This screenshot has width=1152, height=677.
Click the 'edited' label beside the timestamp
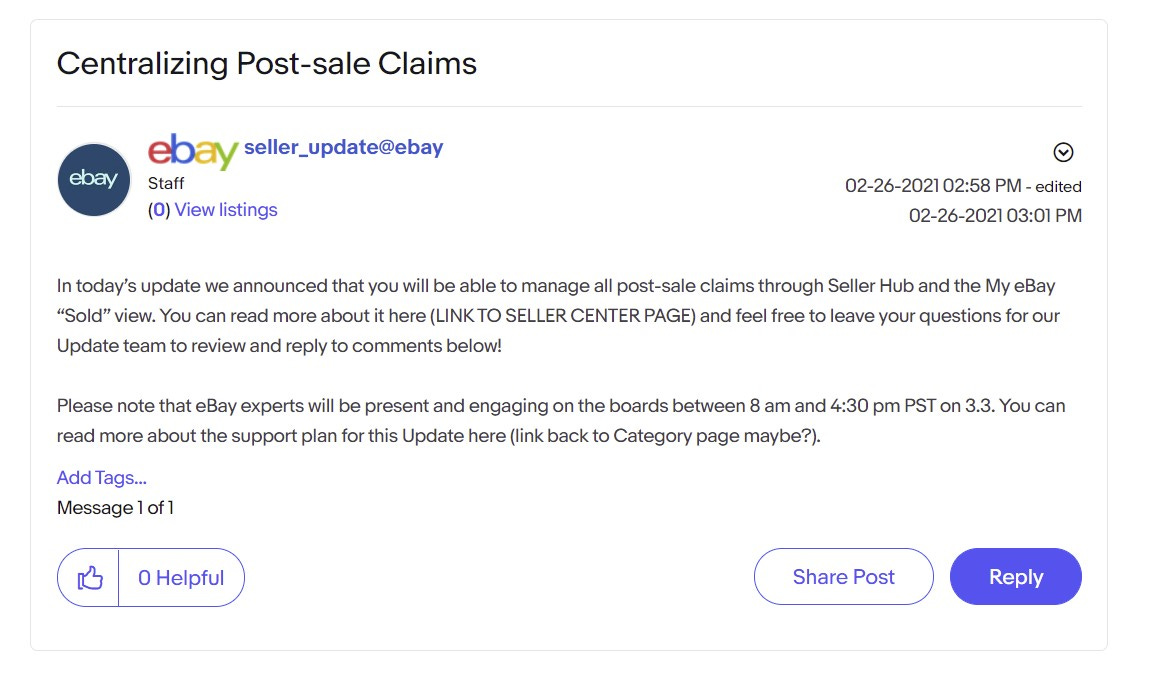pos(1058,187)
